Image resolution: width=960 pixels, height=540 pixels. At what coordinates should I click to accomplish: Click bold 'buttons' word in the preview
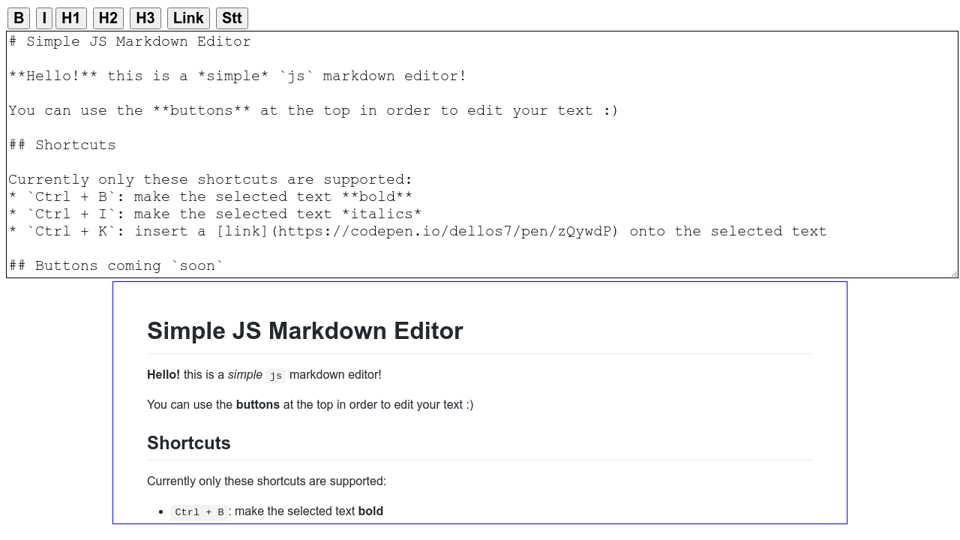(257, 405)
